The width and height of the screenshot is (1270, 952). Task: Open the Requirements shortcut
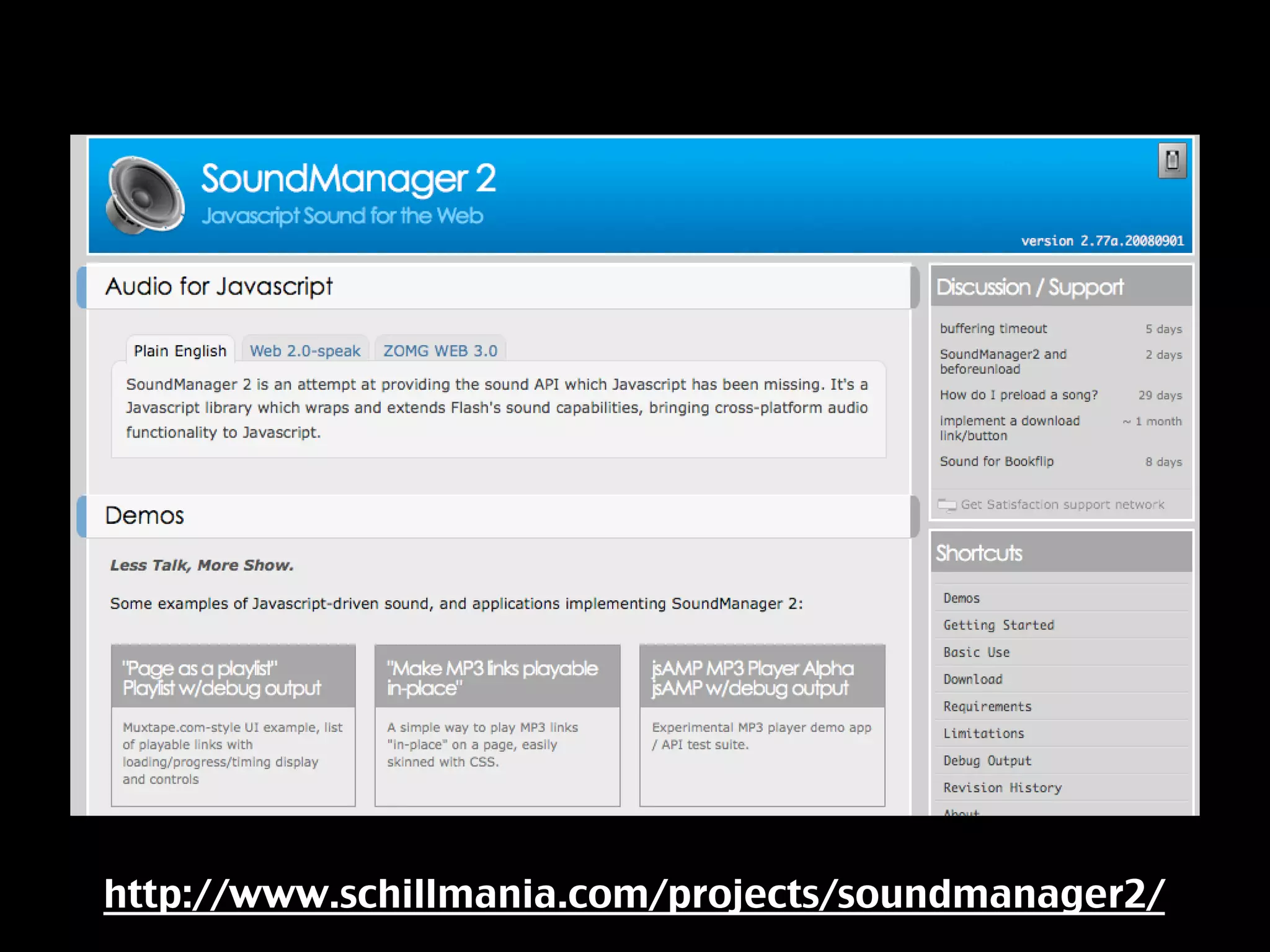click(987, 707)
